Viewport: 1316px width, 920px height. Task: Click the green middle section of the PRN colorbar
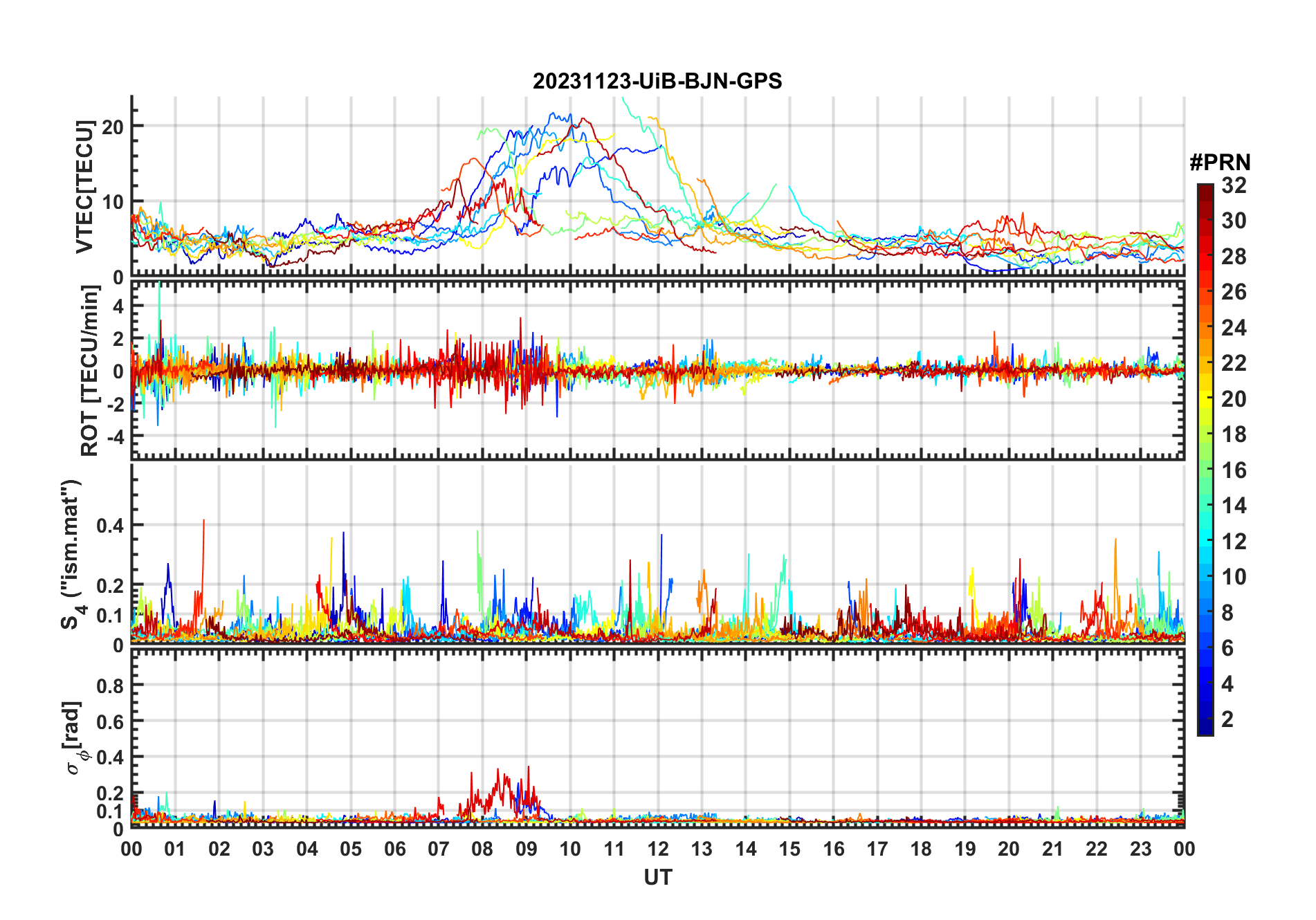(x=1205, y=460)
